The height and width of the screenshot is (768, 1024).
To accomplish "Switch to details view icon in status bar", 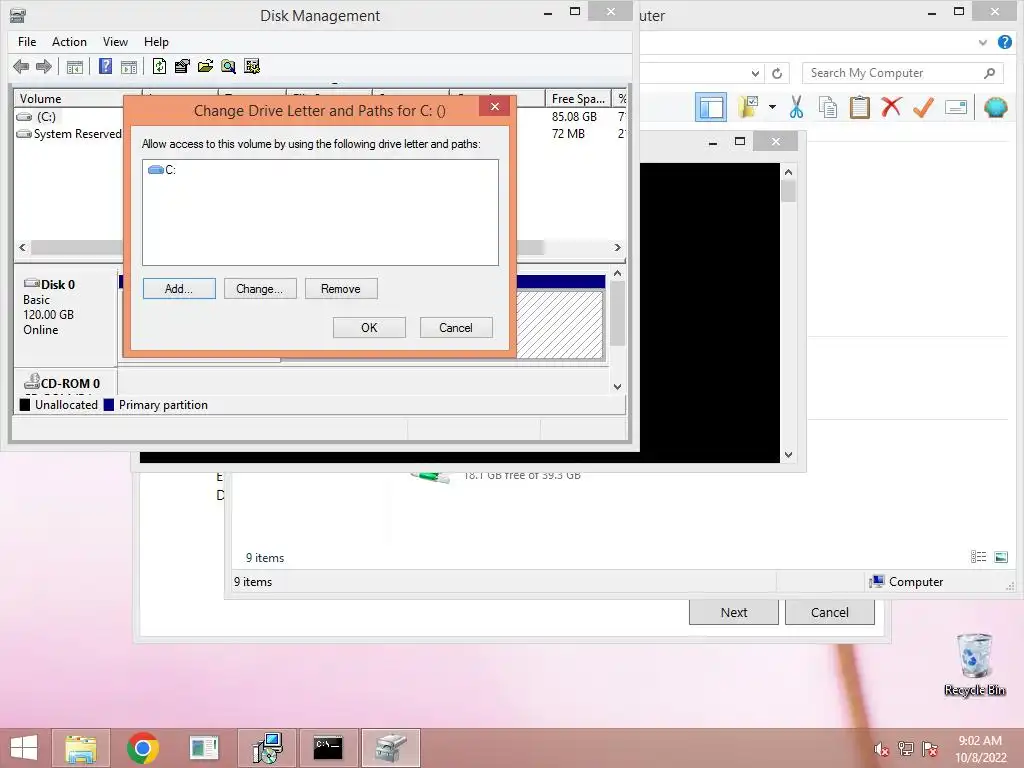I will (978, 556).
